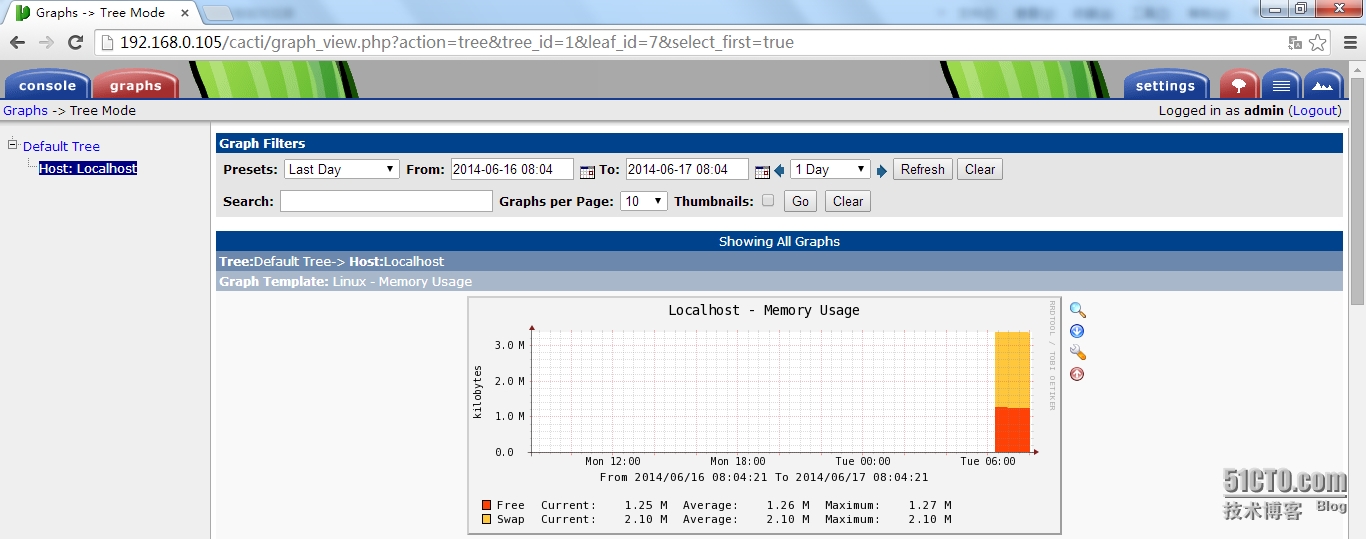Toggle the Thumbnails checkbox

[768, 200]
